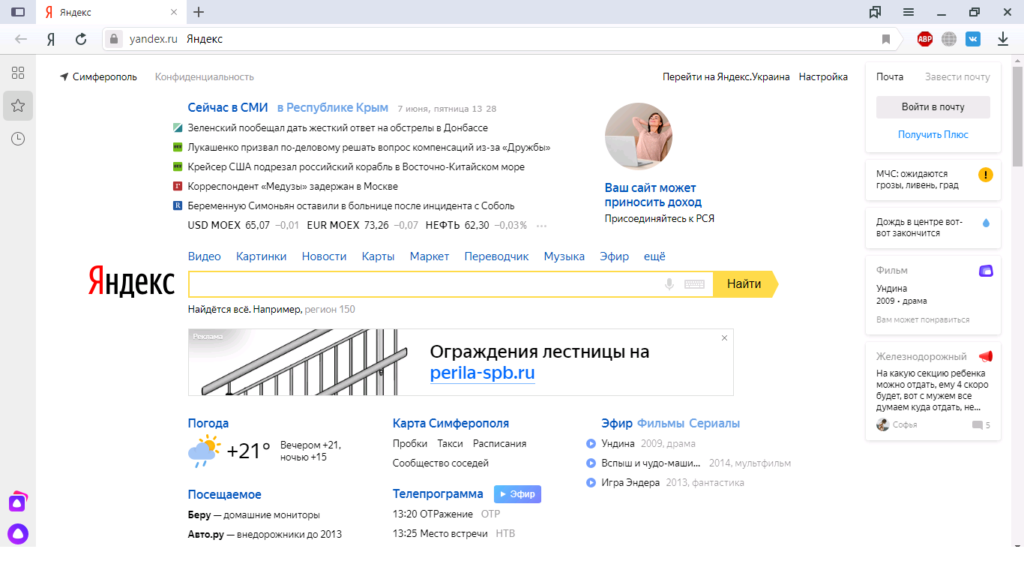Image resolution: width=1024 pixels, height=576 pixels.
Task: Open the tableau grid in left sidebar
Action: [x=18, y=72]
